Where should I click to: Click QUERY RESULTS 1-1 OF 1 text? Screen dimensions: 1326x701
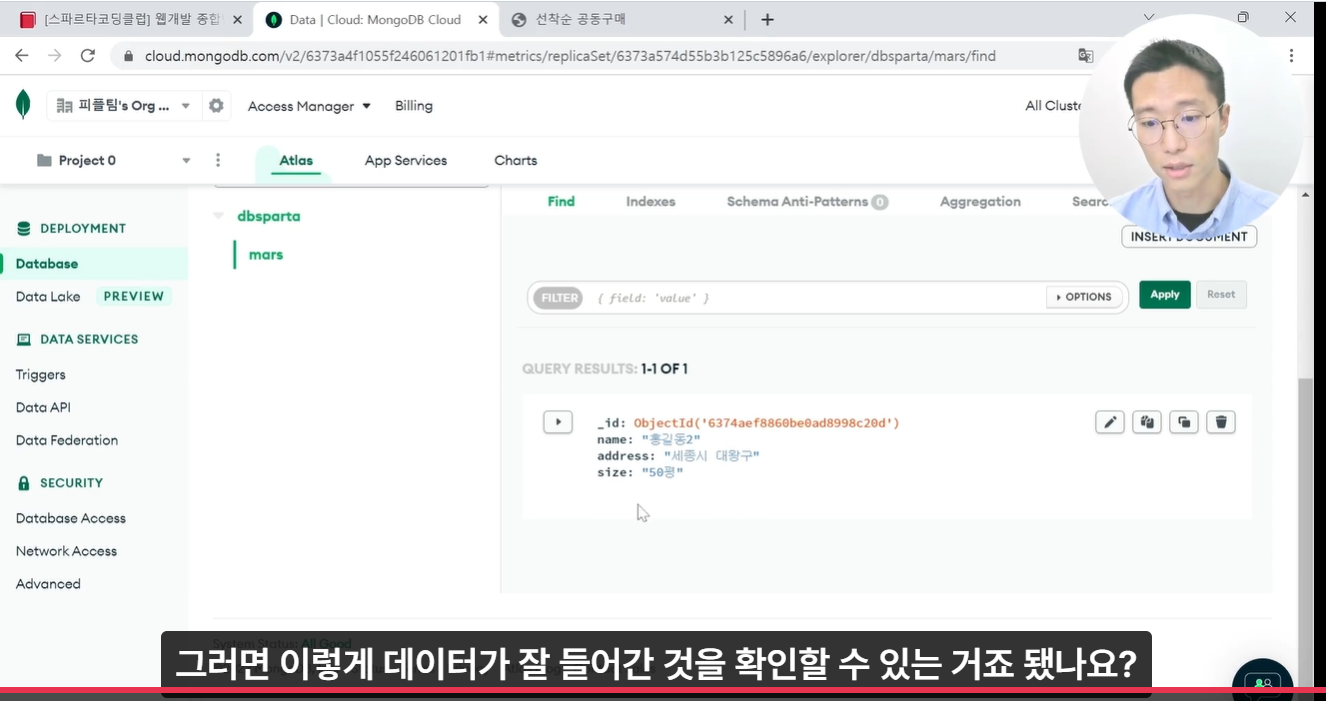605,369
